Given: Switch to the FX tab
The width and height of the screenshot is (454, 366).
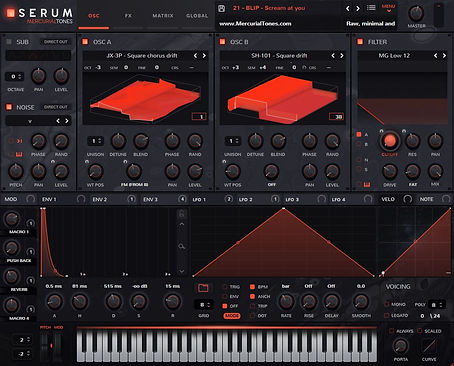Looking at the screenshot, I should pos(128,16).
